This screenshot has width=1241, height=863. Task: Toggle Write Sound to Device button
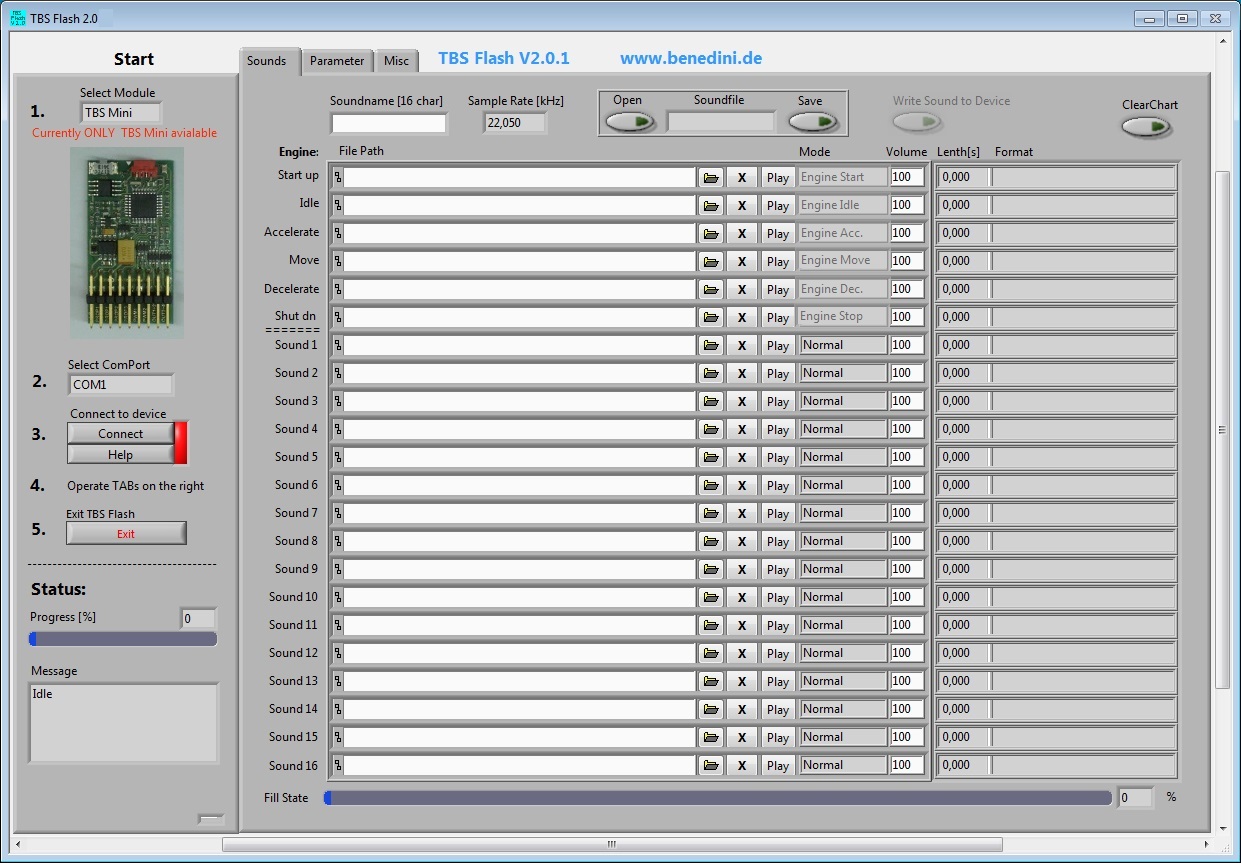point(917,122)
